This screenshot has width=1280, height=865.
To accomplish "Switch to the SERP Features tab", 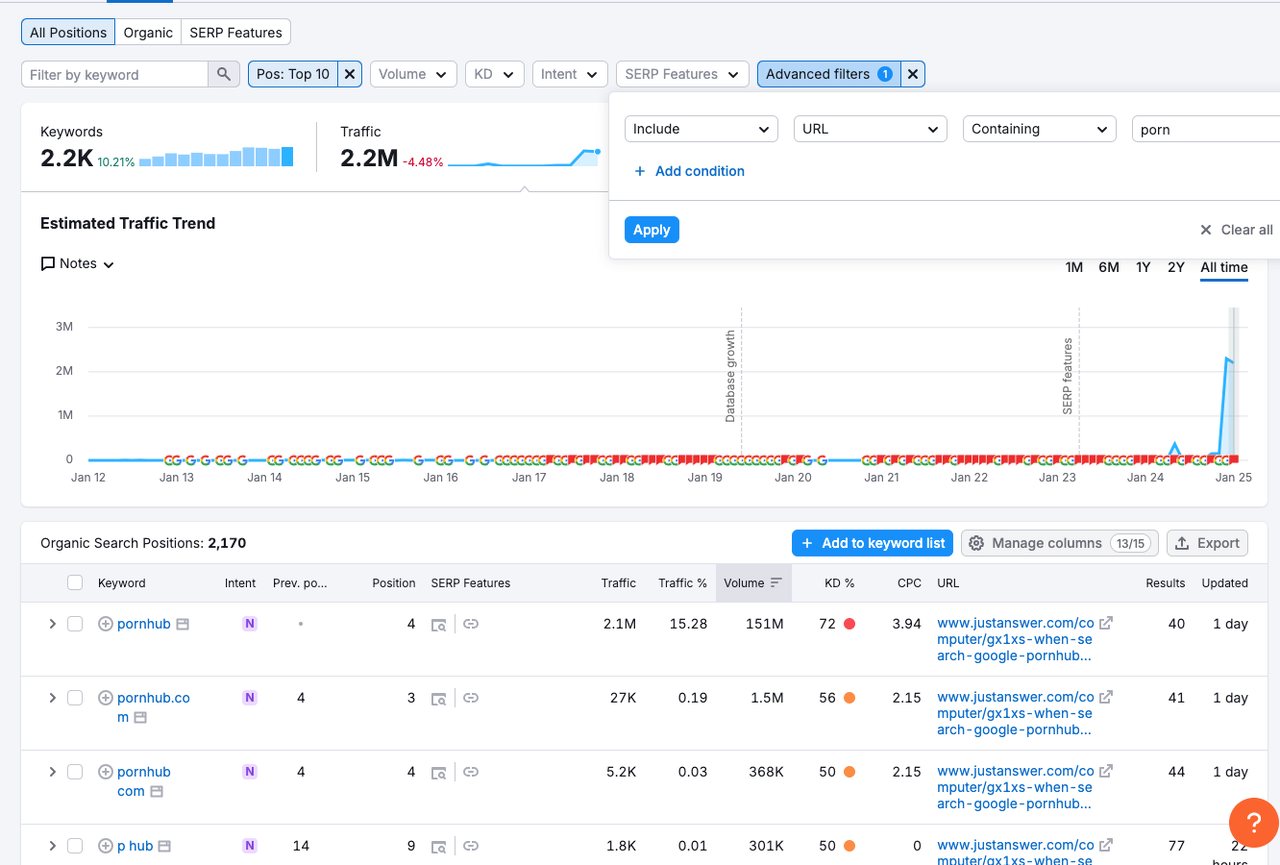I will (x=236, y=32).
